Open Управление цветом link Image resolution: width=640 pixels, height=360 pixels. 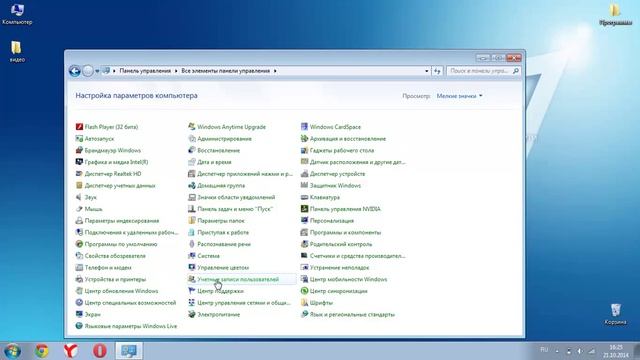pyautogui.click(x=223, y=268)
